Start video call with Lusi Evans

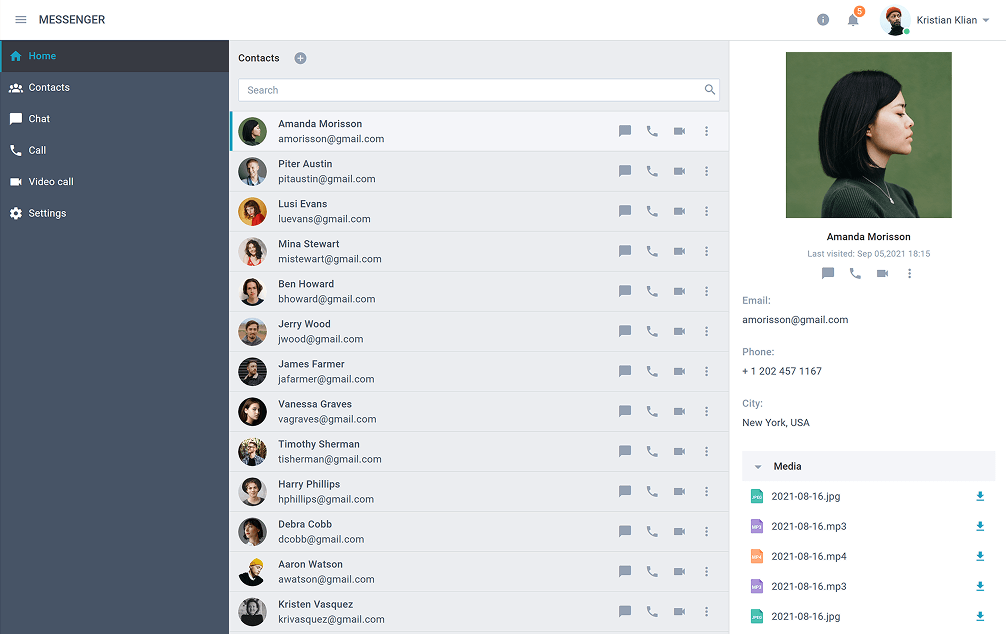[679, 211]
